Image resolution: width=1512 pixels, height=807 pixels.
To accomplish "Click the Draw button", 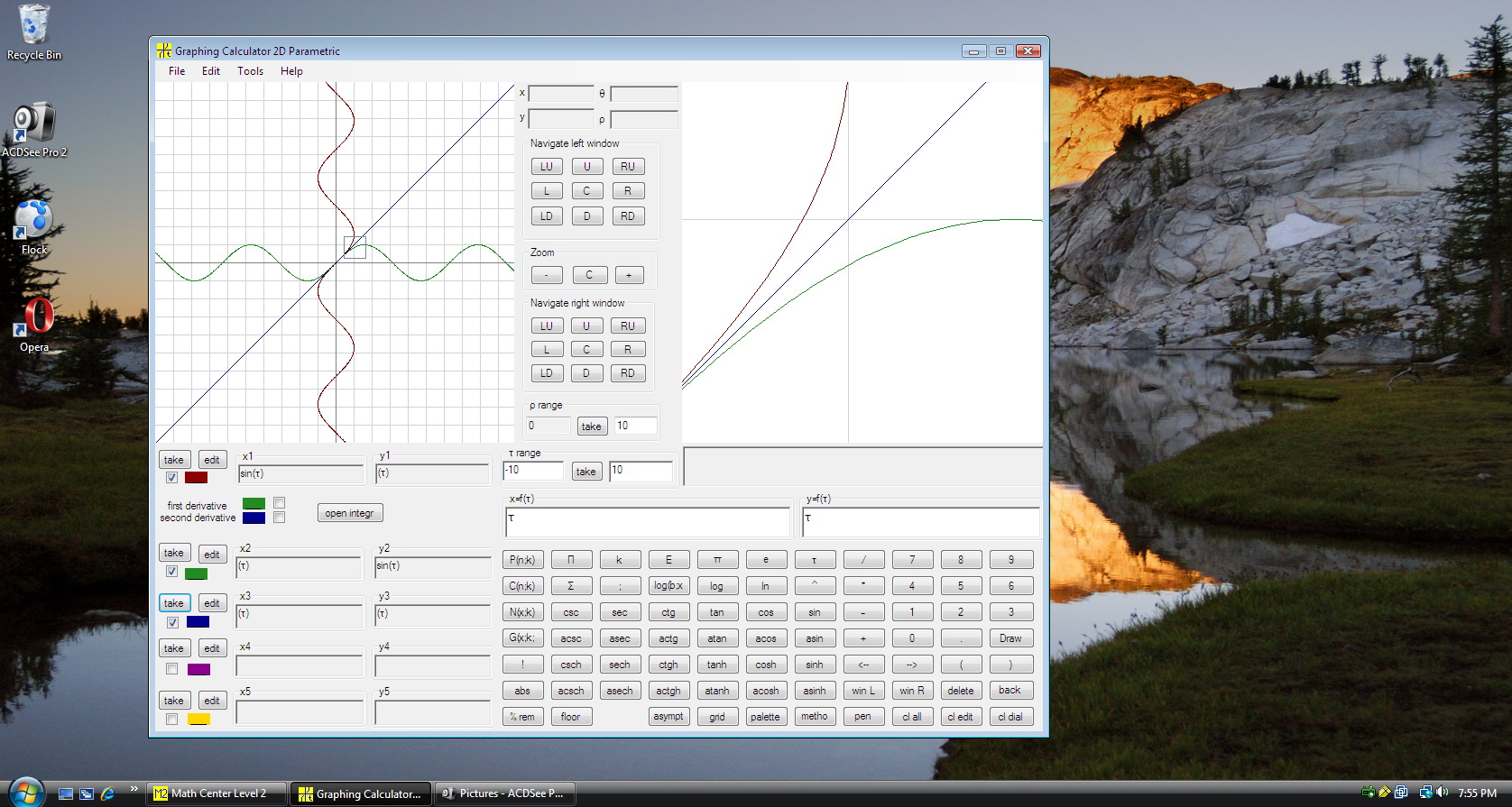I will point(1010,638).
